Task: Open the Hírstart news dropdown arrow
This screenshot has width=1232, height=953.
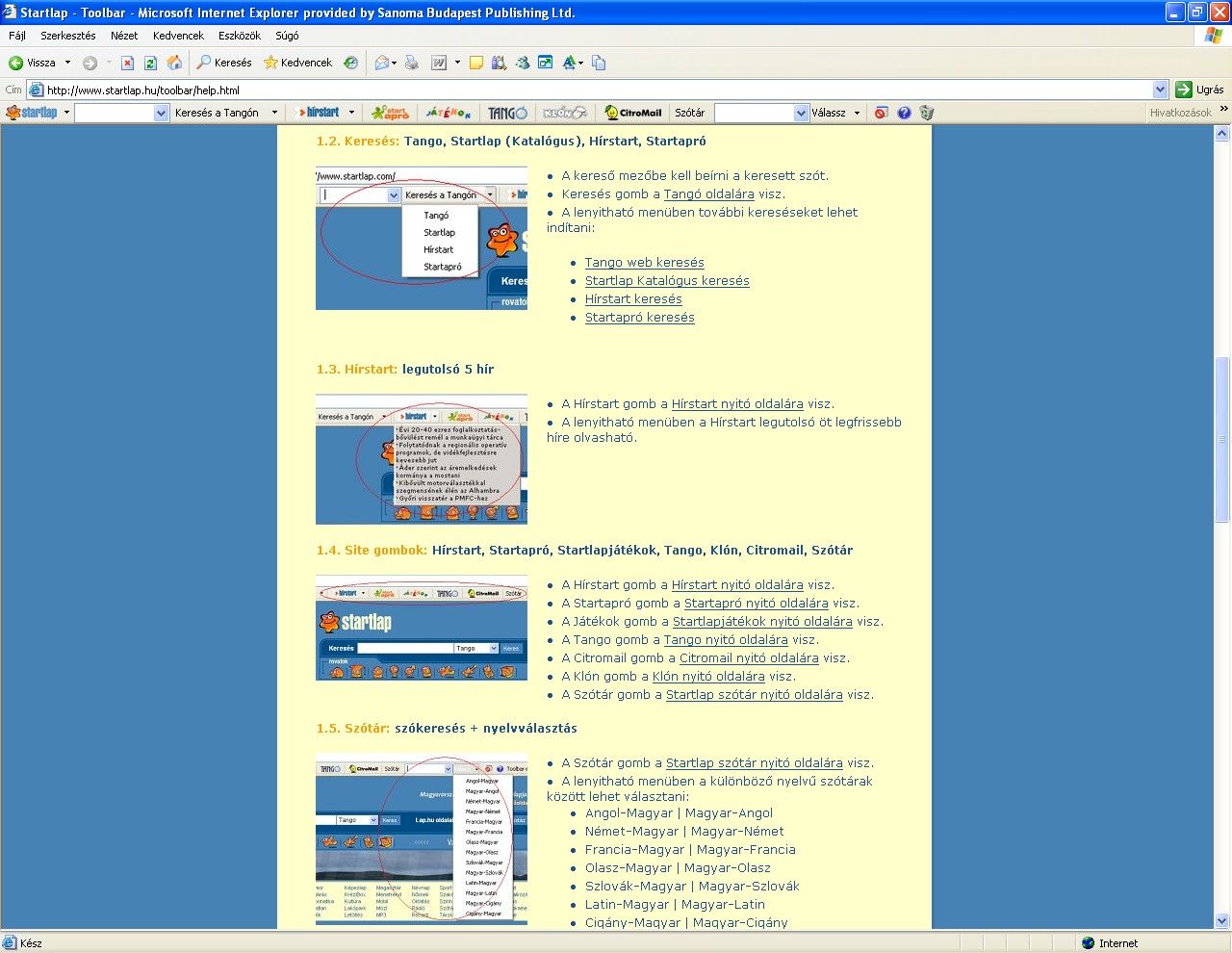Action: [x=351, y=113]
